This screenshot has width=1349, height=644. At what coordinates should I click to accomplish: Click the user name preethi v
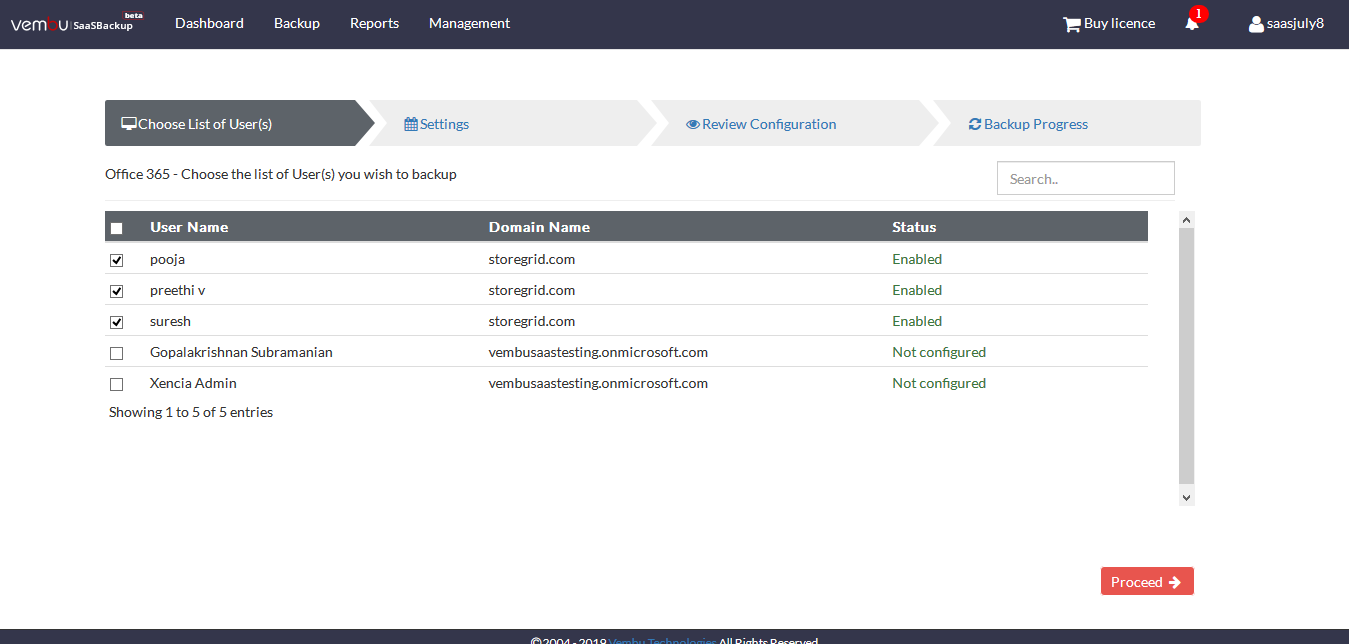178,290
